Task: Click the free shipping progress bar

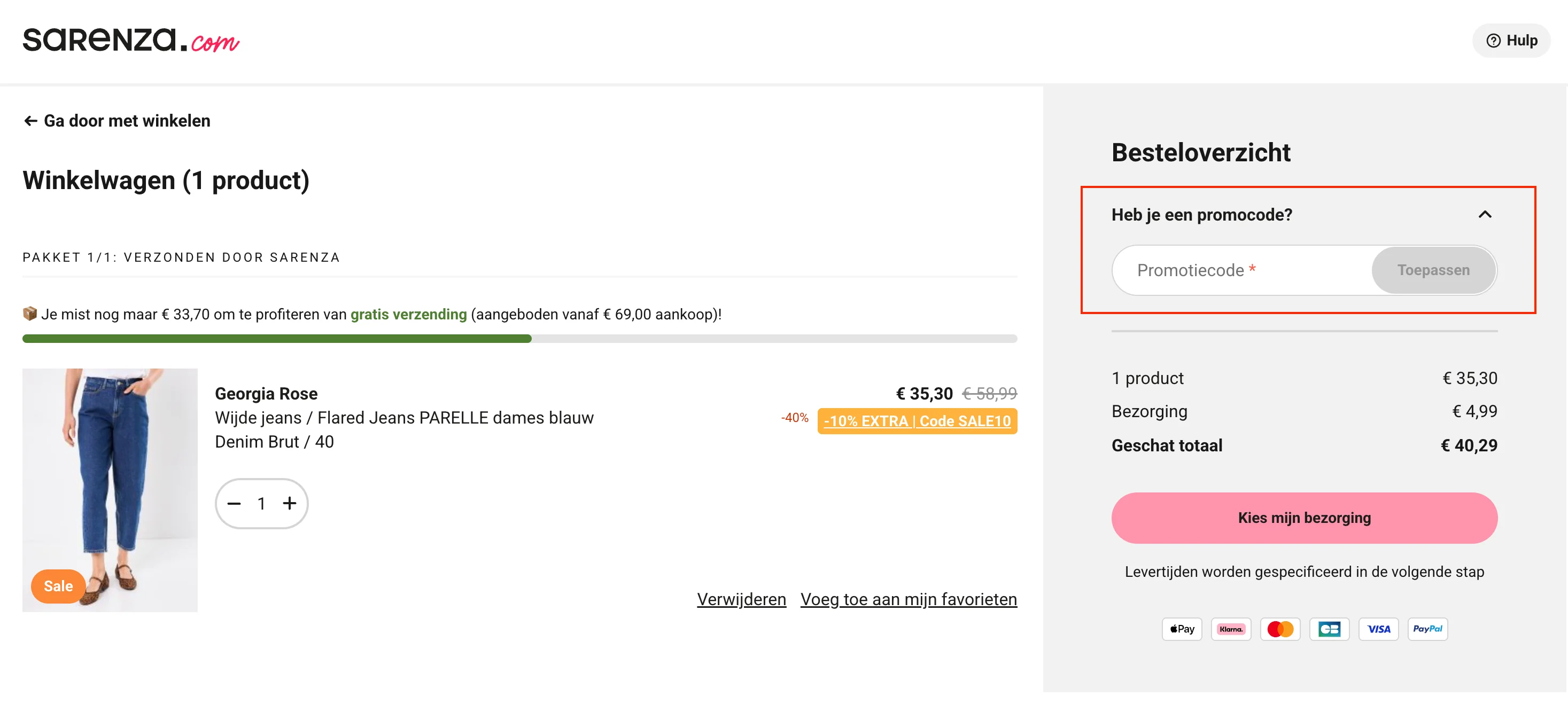Action: [519, 339]
